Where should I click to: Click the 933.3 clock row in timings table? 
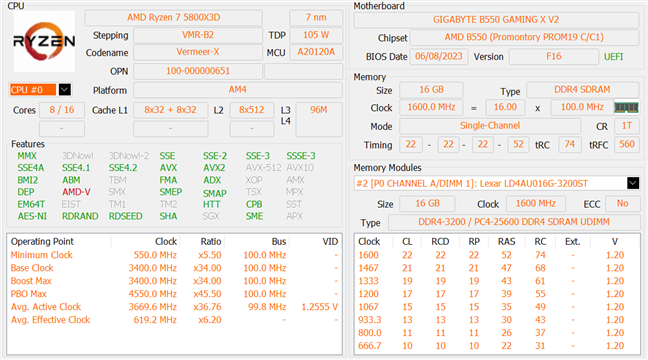click(497, 320)
